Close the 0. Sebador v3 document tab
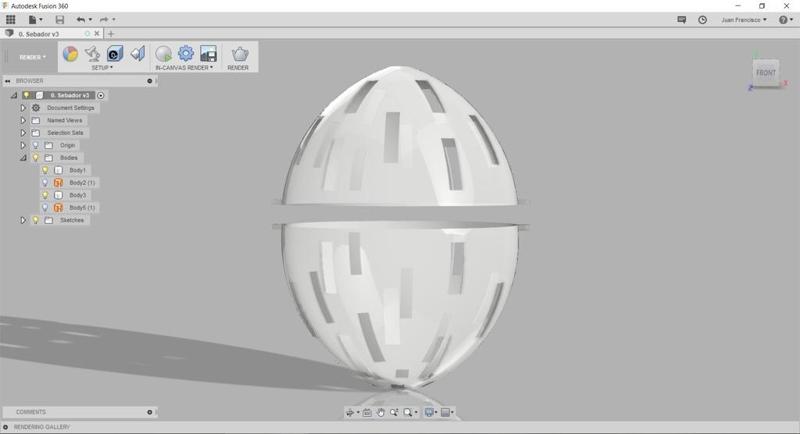 [x=97, y=34]
